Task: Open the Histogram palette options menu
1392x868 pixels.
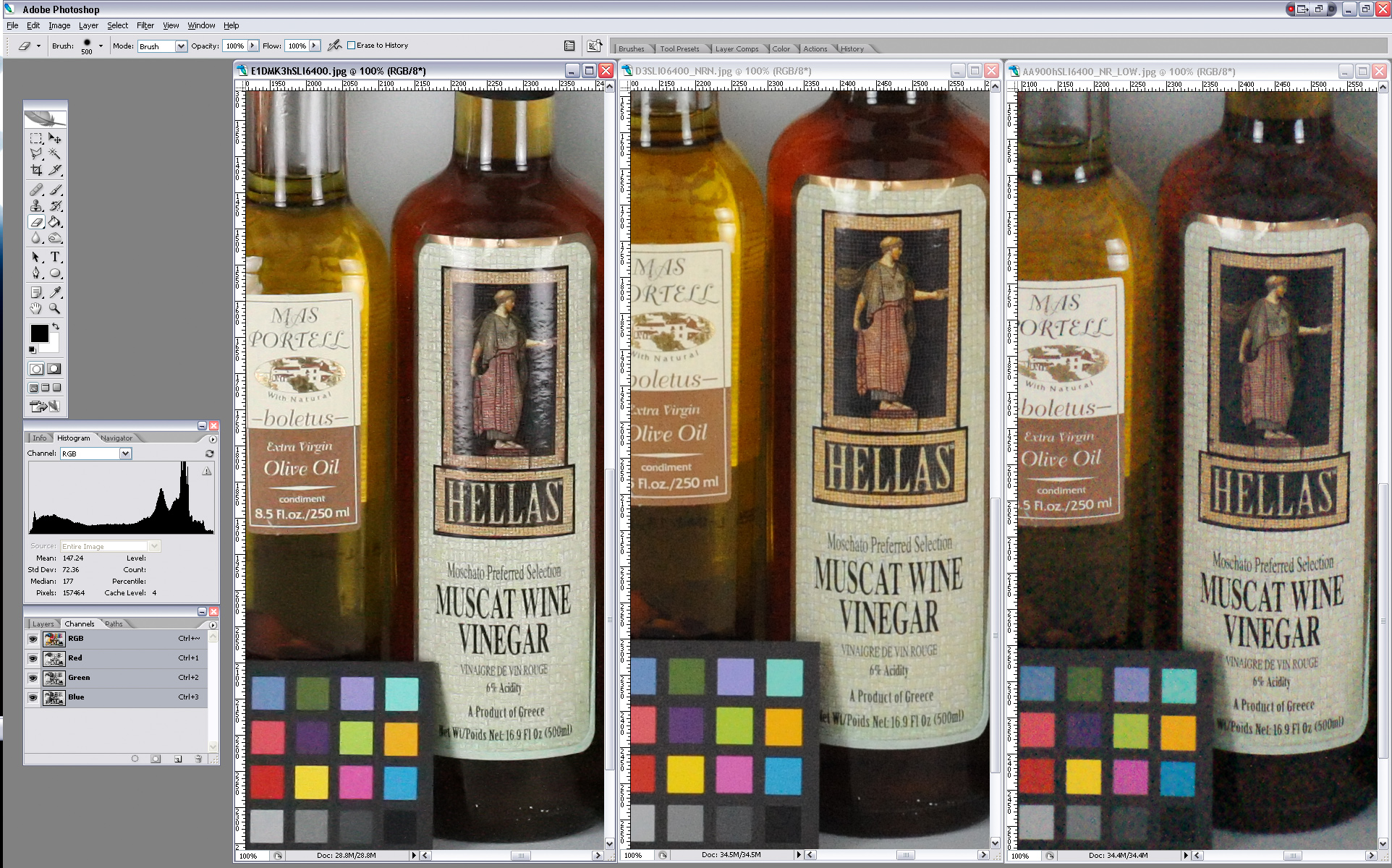Action: pyautogui.click(x=213, y=439)
